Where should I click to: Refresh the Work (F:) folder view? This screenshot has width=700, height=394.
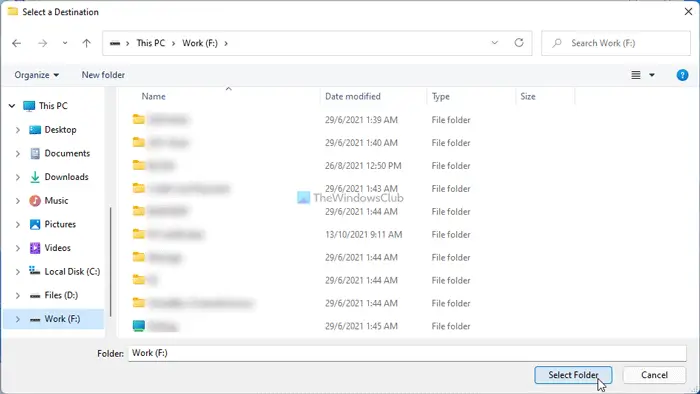coord(519,43)
